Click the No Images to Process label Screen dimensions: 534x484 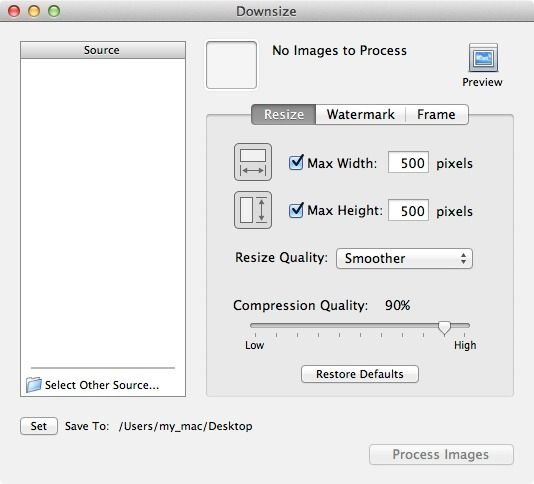[x=339, y=50]
